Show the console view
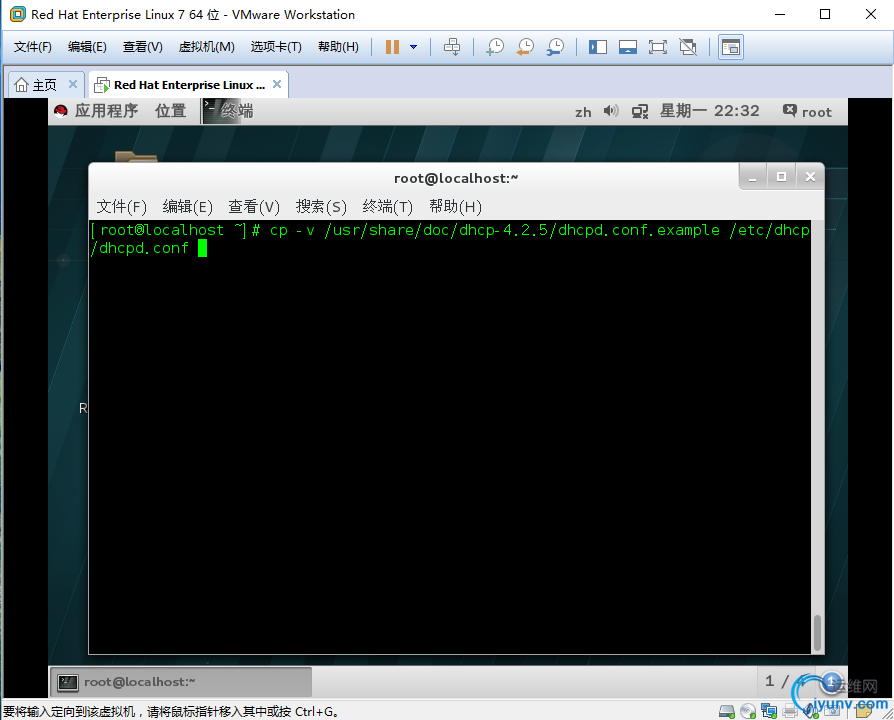894x720 pixels. (x=730, y=47)
